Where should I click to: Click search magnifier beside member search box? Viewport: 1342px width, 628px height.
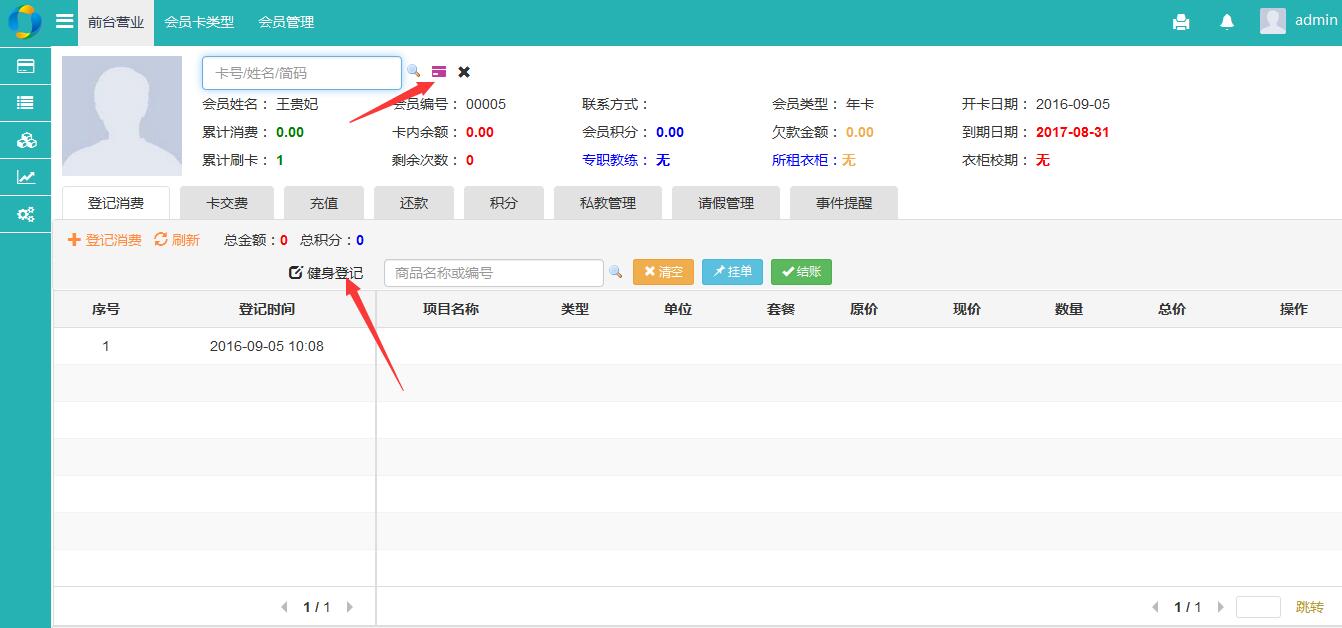pyautogui.click(x=413, y=72)
